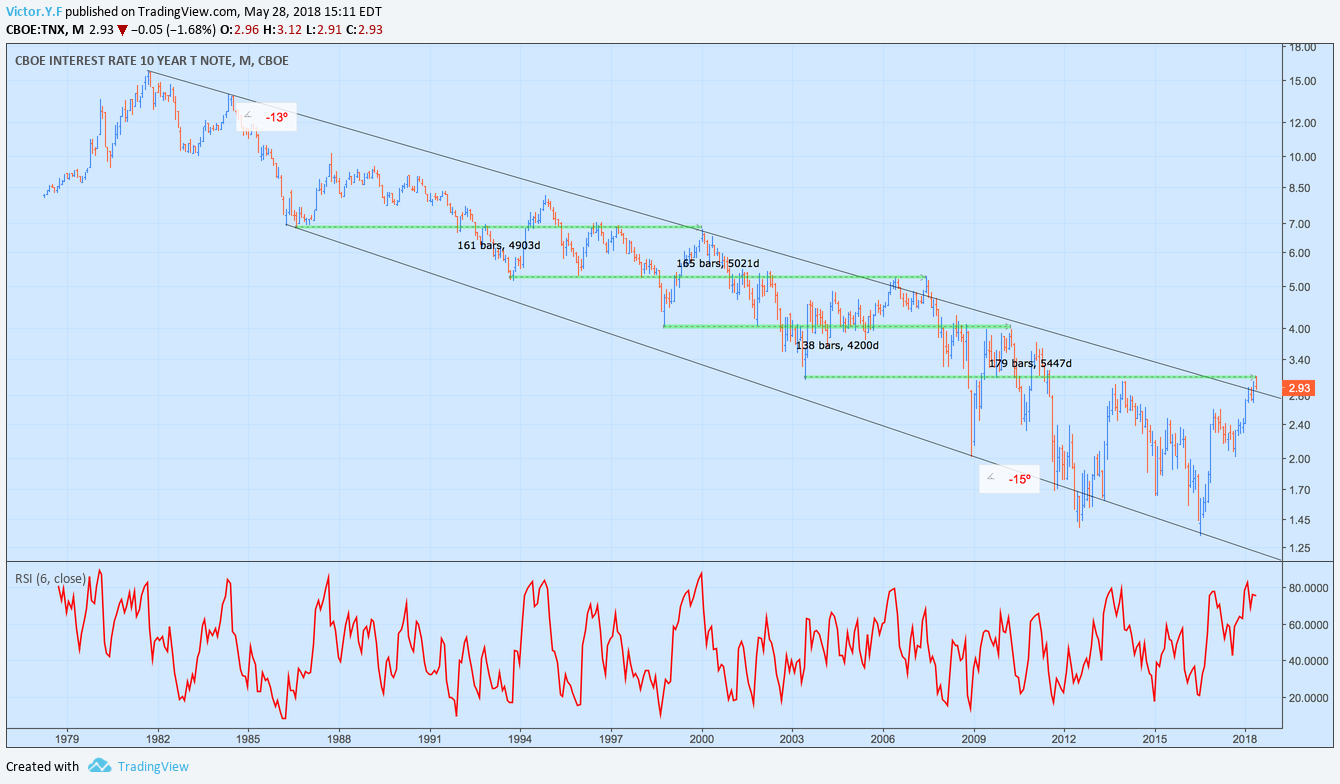This screenshot has width=1340, height=784.
Task: Click the 2000 label on time axis
Action: pos(701,739)
